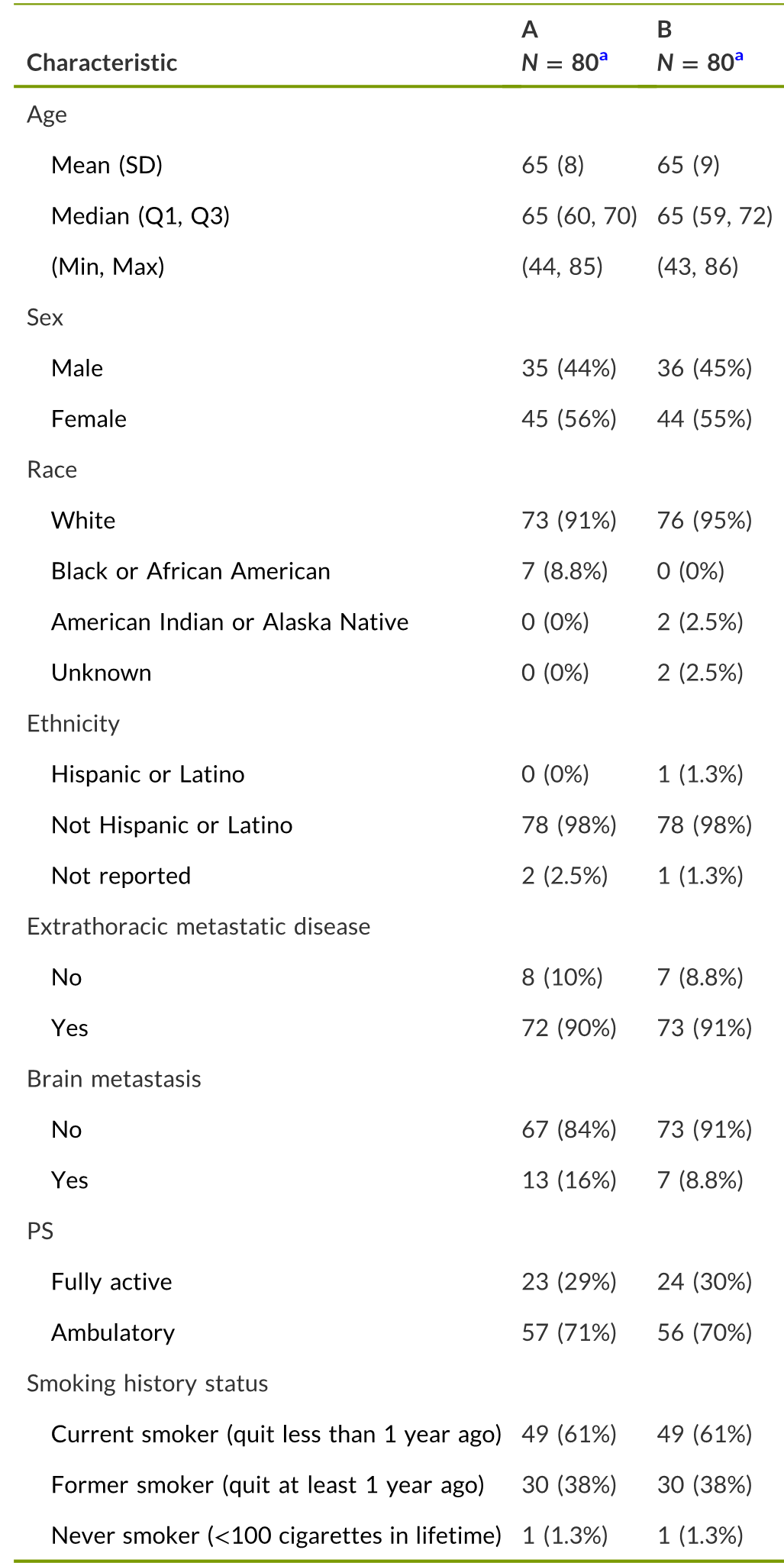Click the Former smoker row label
784x1563 pixels.
(268, 1485)
